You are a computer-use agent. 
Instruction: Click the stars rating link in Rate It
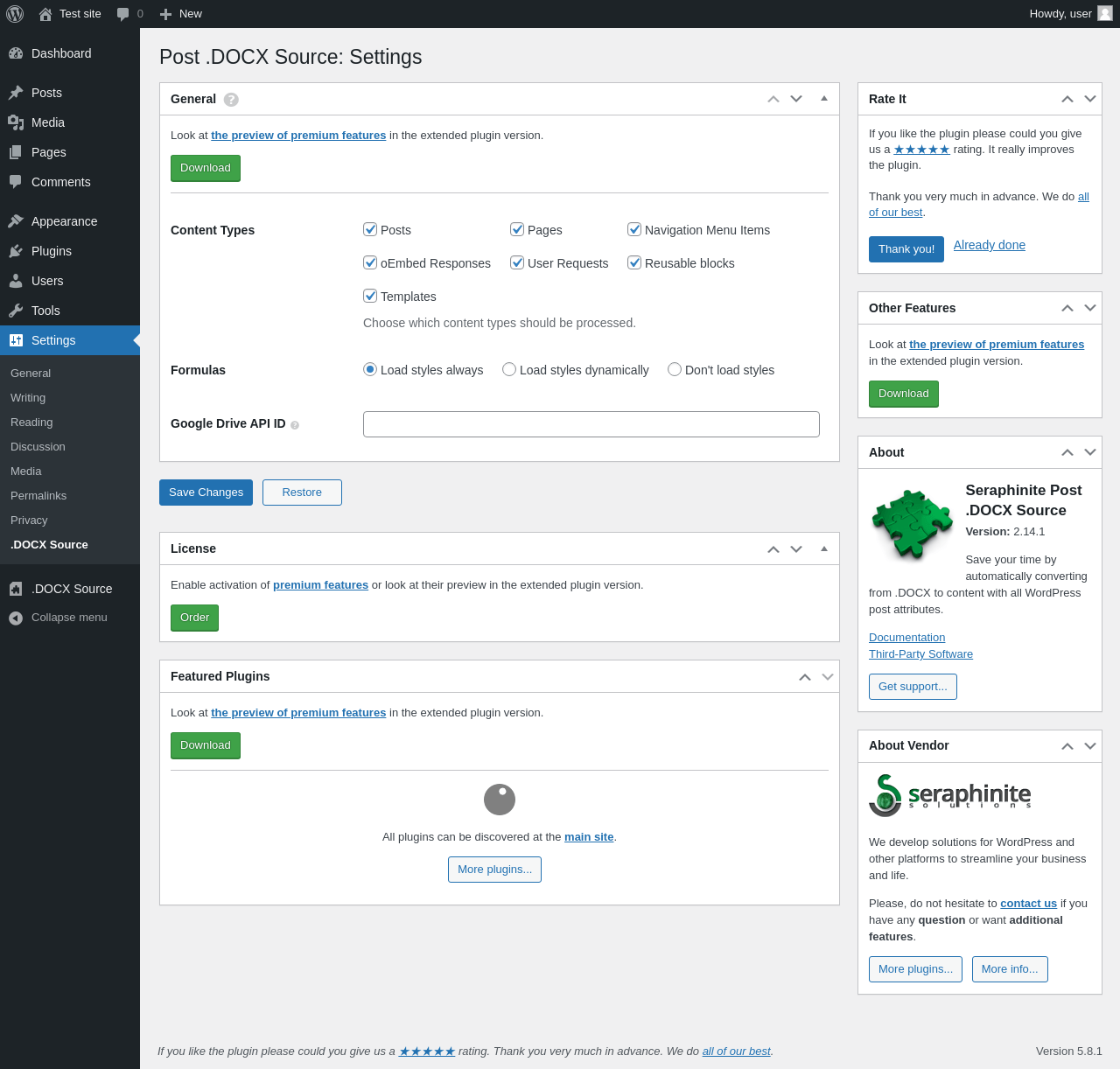click(921, 150)
